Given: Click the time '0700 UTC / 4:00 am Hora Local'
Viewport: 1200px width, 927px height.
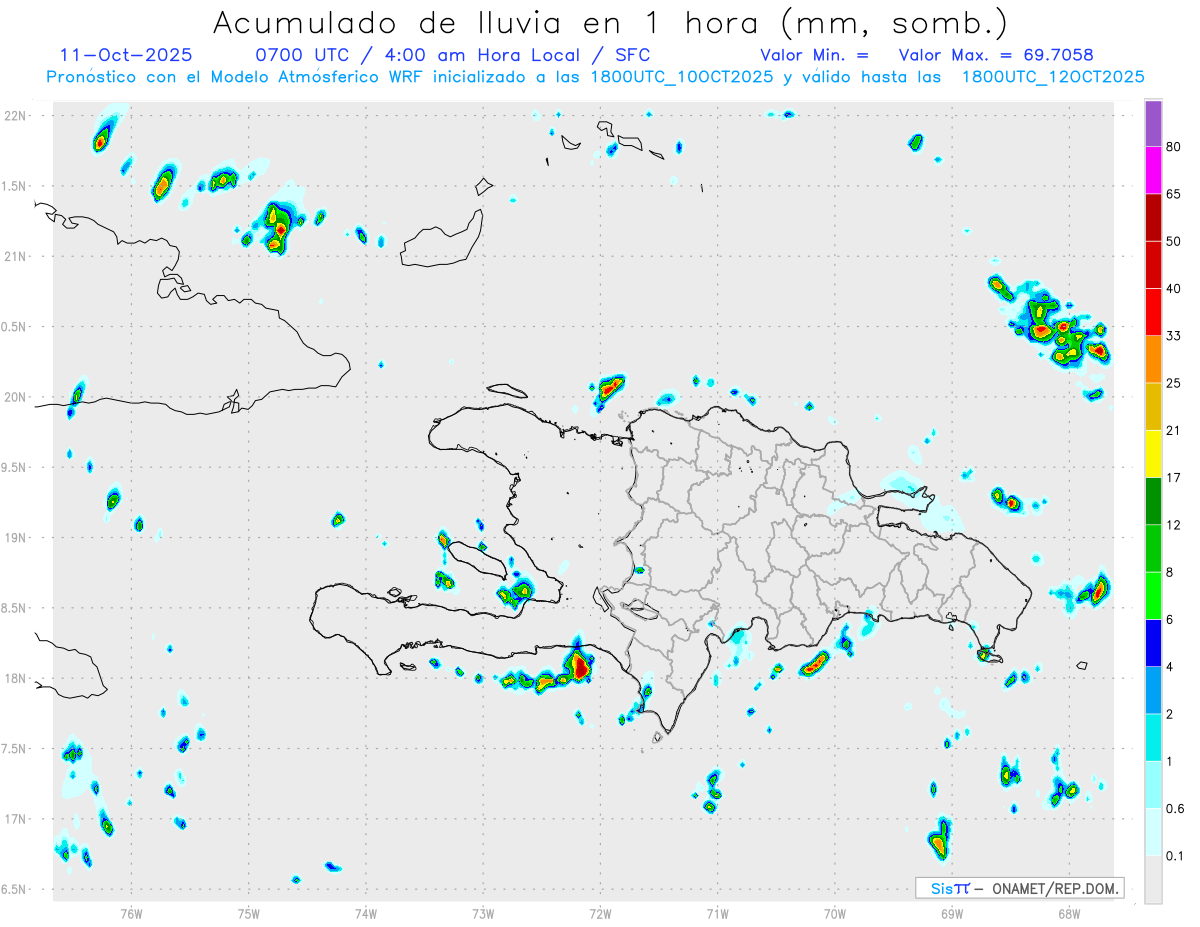Looking at the screenshot, I should [x=423, y=55].
